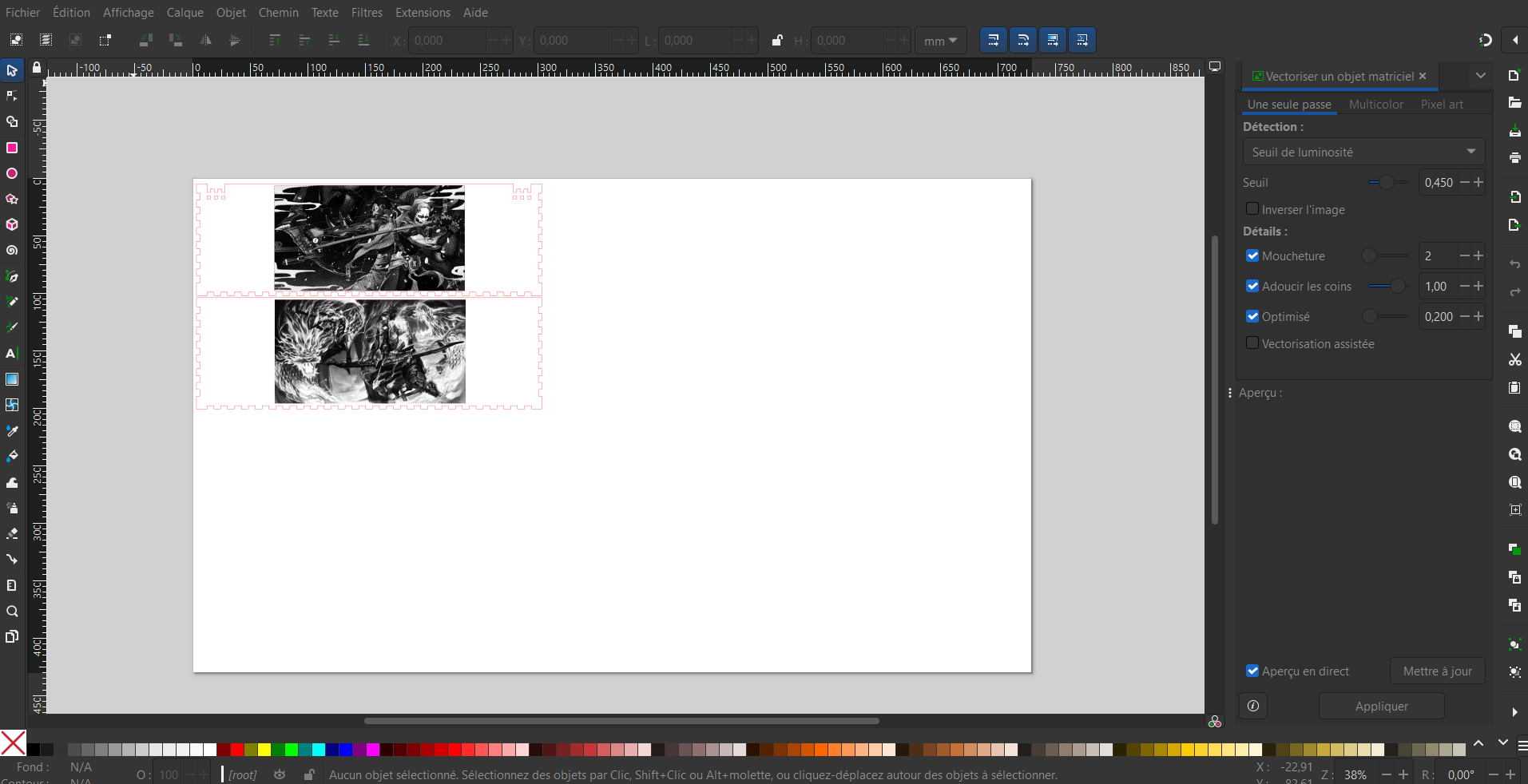Select the Star polygon tool
This screenshot has width=1528, height=784.
point(12,199)
